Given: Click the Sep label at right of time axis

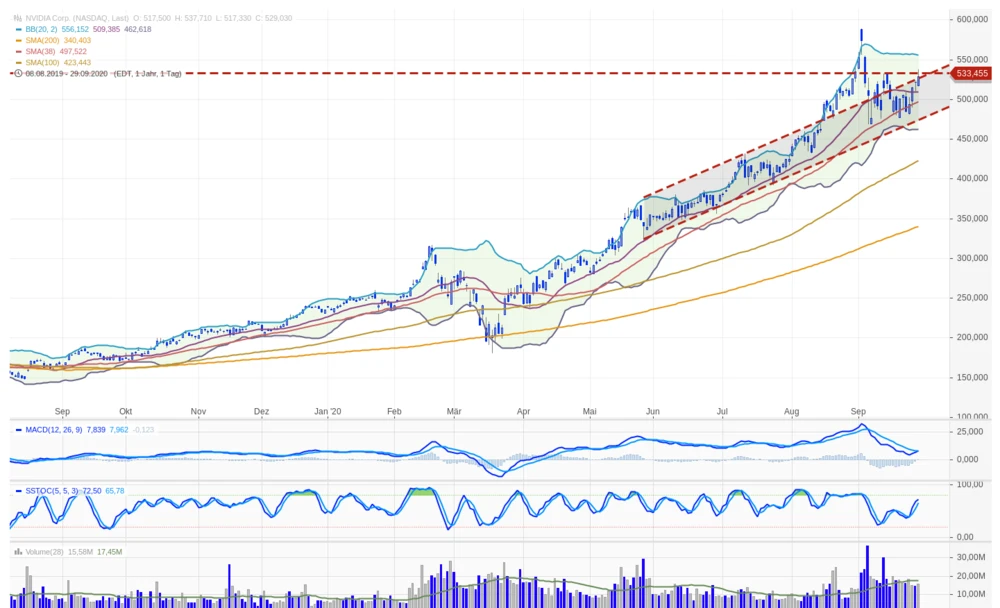Looking at the screenshot, I should tap(858, 410).
